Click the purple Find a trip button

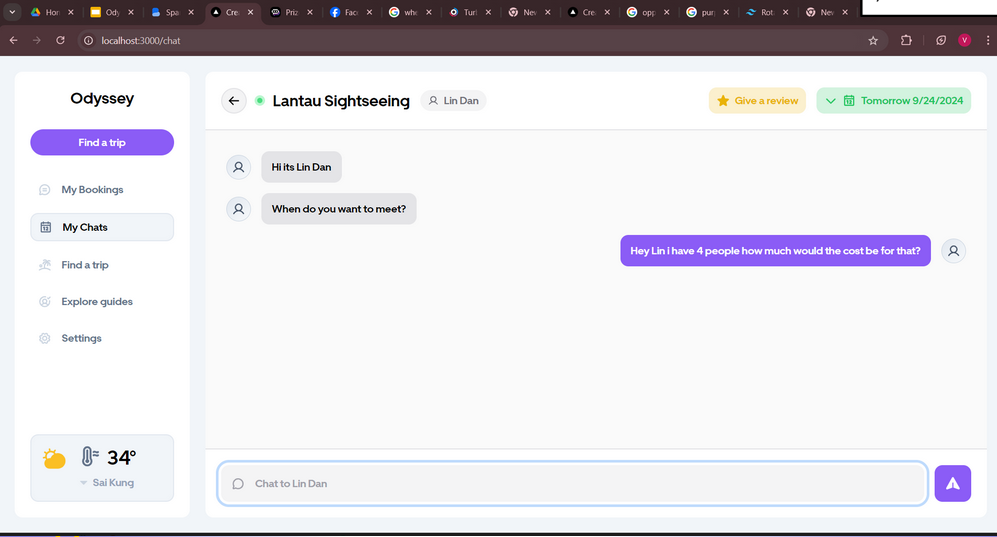[x=102, y=142]
